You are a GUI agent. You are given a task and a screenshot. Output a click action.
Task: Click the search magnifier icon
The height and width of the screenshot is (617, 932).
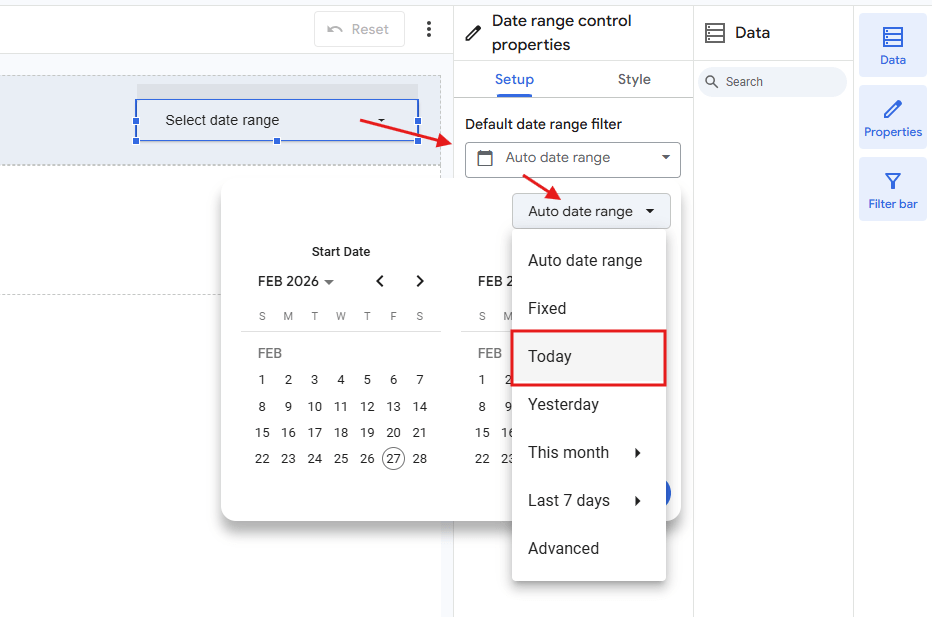[x=711, y=82]
